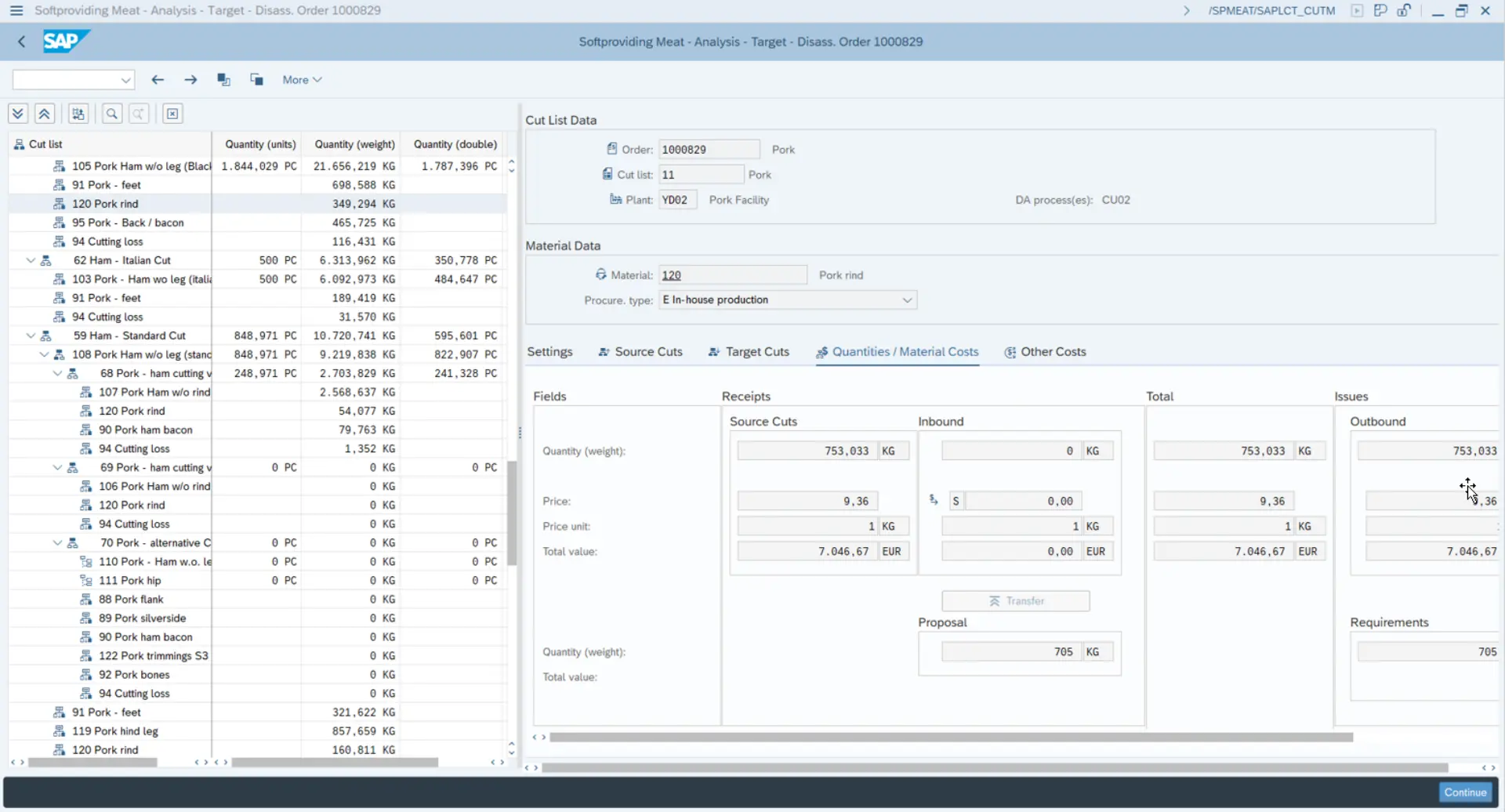This screenshot has width=1505, height=812.
Task: Click the Transfer button
Action: 1016,601
